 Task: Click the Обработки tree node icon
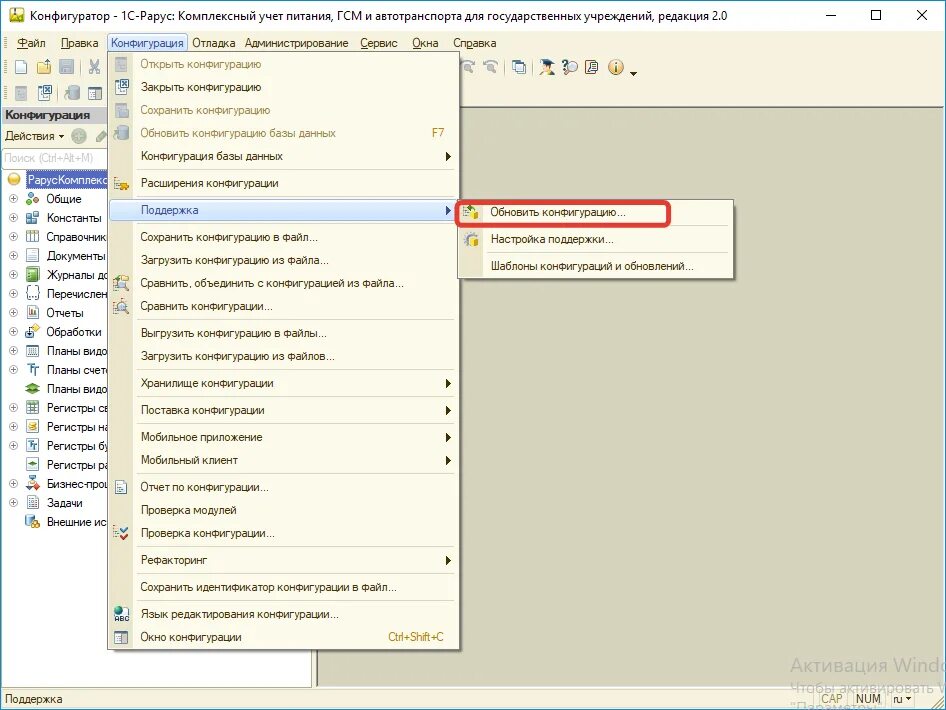pos(33,331)
